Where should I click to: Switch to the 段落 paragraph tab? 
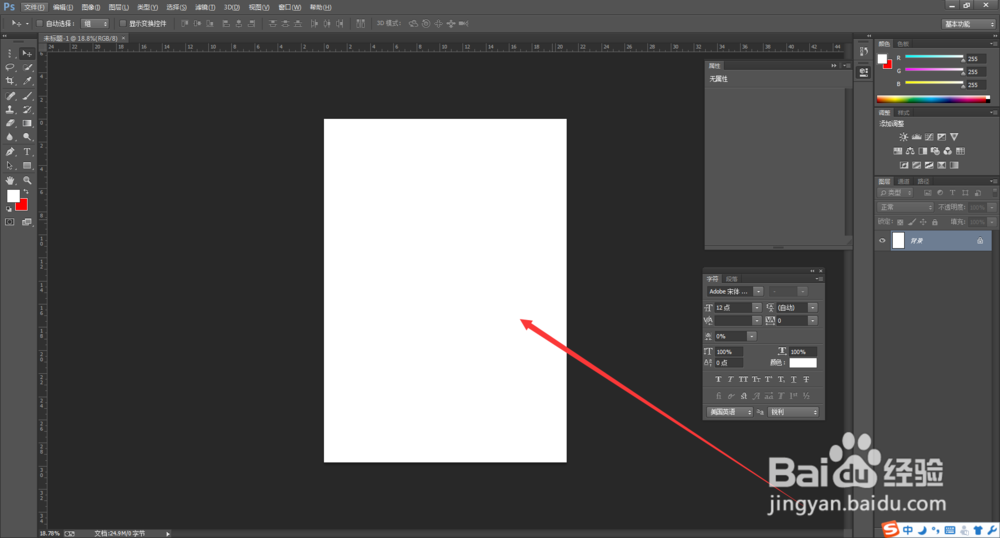732,279
